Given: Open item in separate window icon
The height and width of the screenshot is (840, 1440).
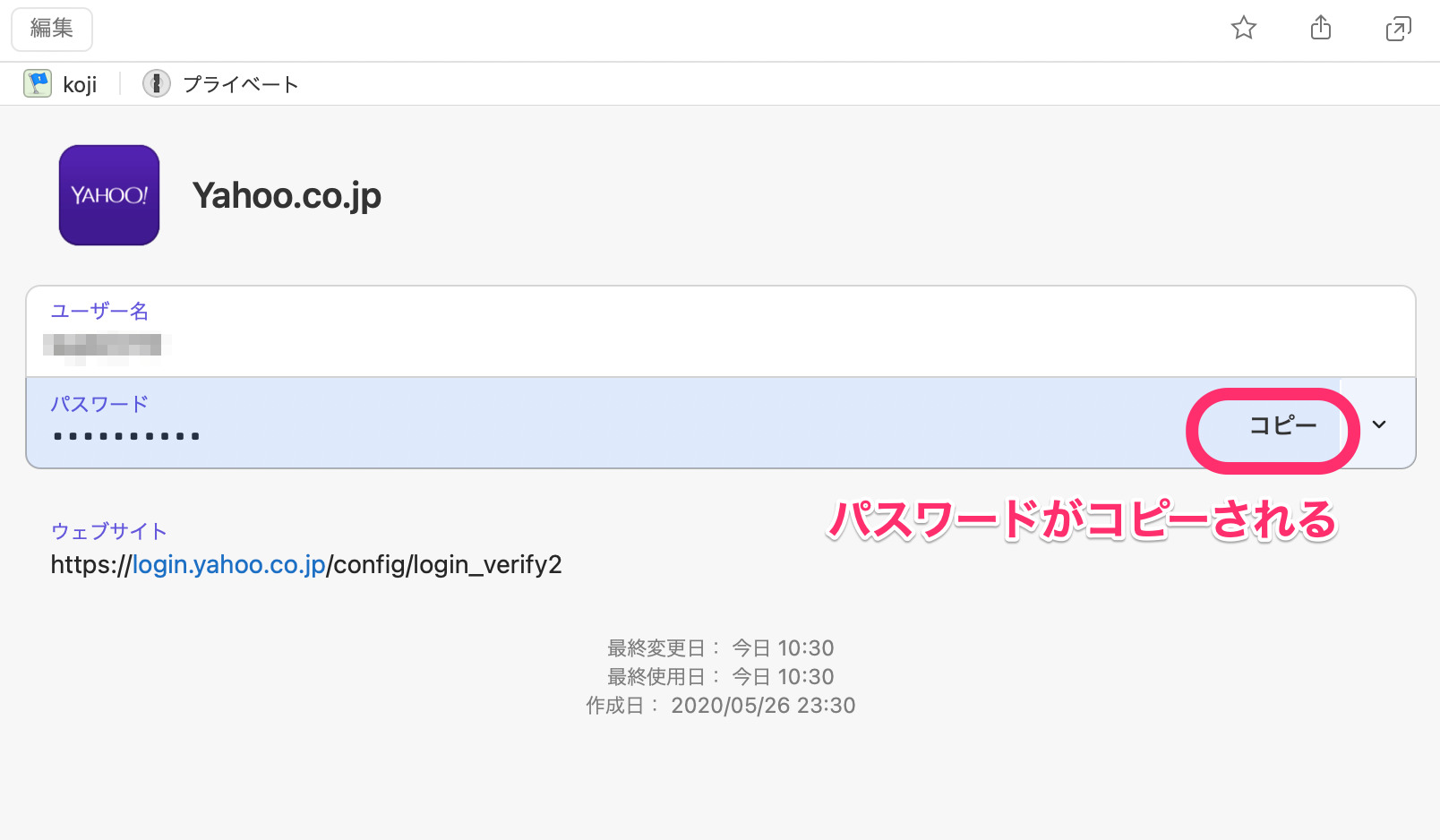Looking at the screenshot, I should (x=1398, y=29).
